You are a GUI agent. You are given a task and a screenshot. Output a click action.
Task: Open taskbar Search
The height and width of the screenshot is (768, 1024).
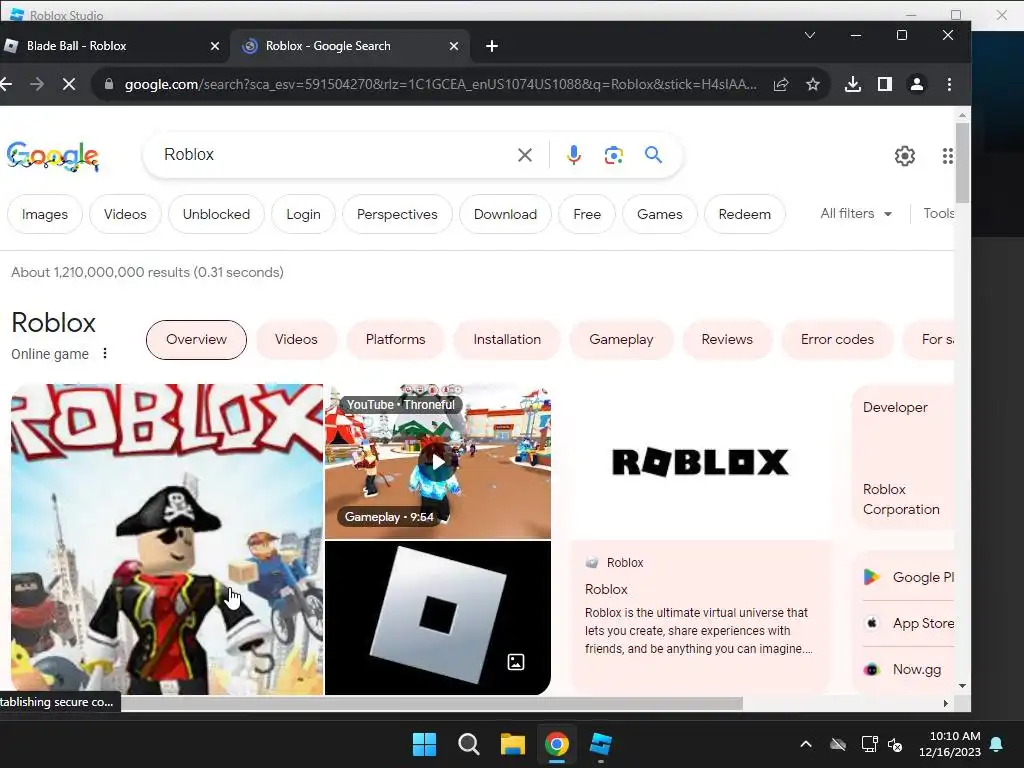pyautogui.click(x=468, y=744)
